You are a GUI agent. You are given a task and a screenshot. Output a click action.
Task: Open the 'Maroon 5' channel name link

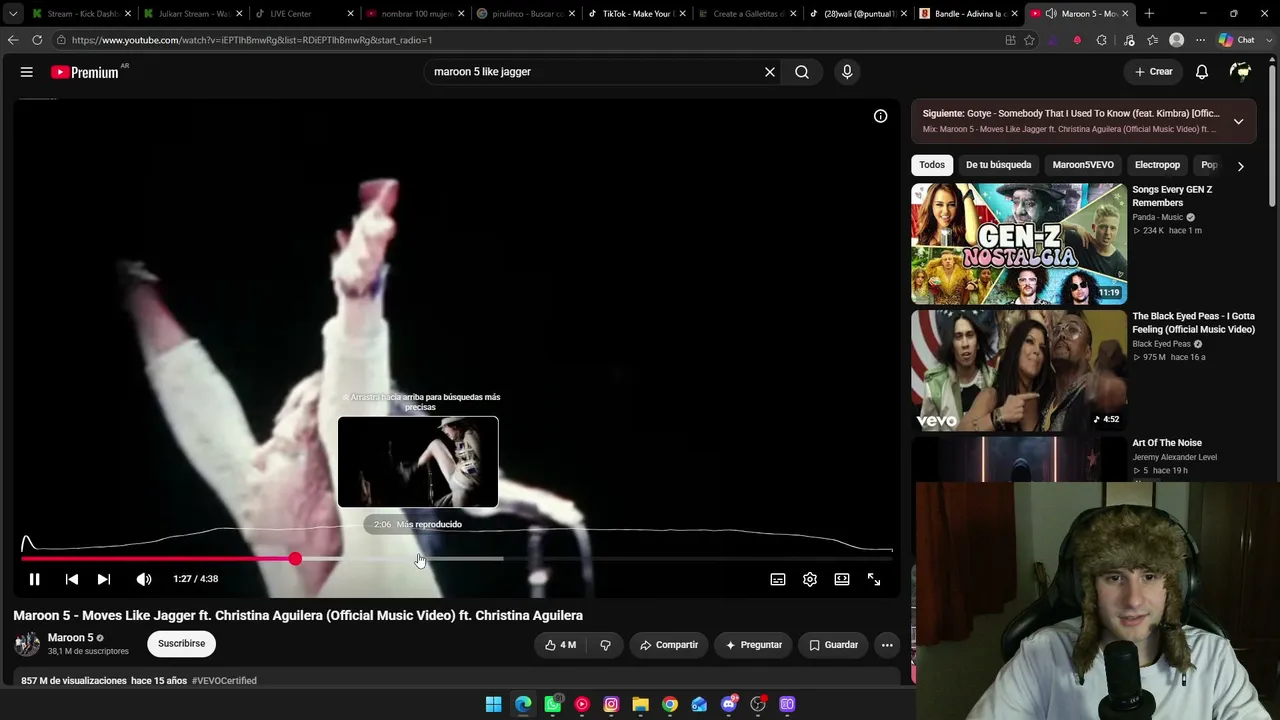tap(70, 638)
